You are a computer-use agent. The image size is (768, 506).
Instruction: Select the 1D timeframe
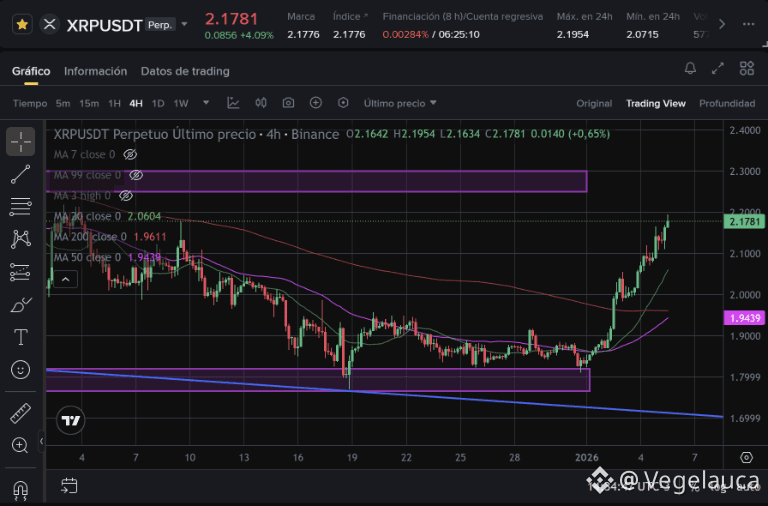click(158, 103)
